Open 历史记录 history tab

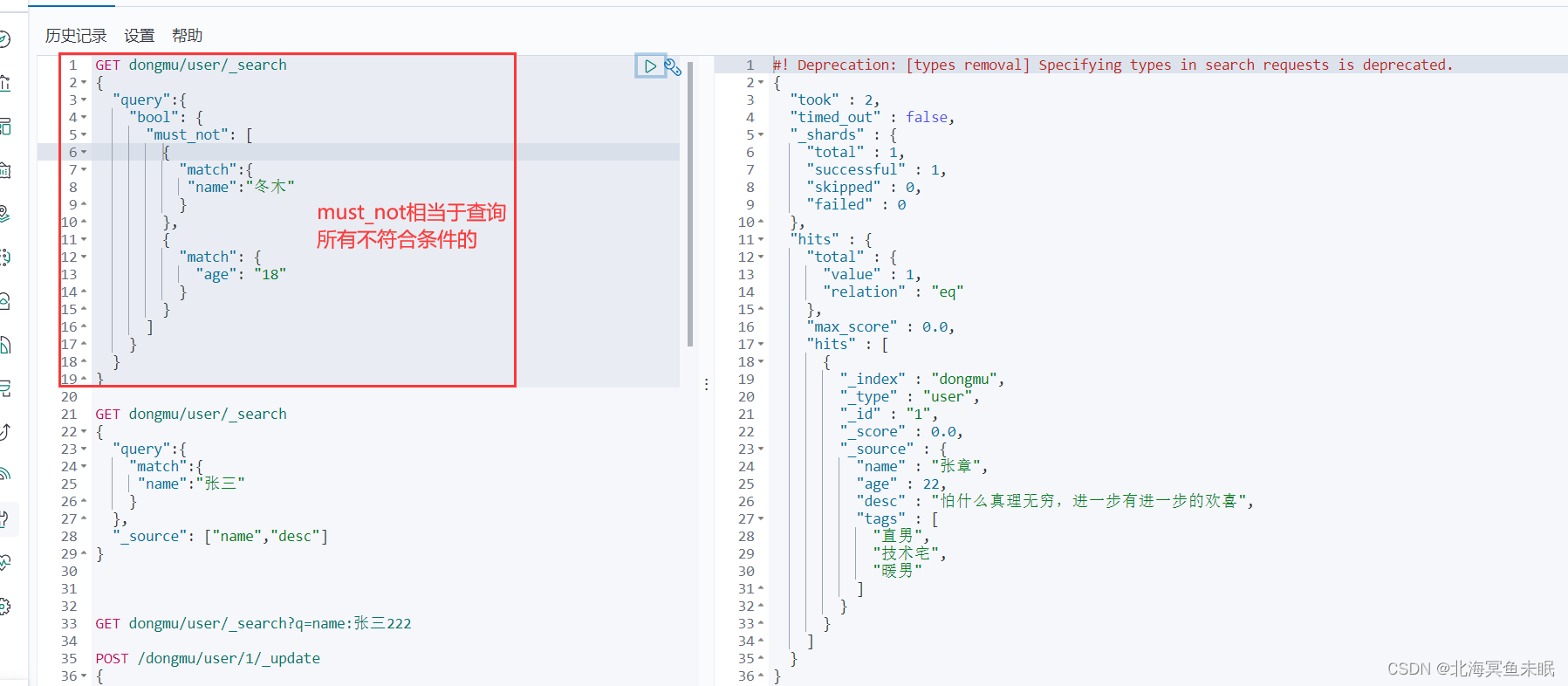click(76, 36)
